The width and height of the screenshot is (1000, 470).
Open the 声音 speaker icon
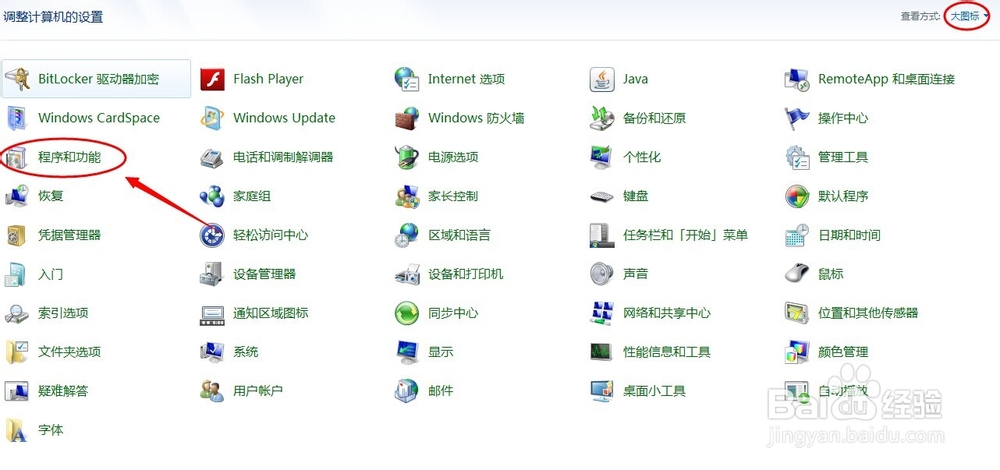602,274
